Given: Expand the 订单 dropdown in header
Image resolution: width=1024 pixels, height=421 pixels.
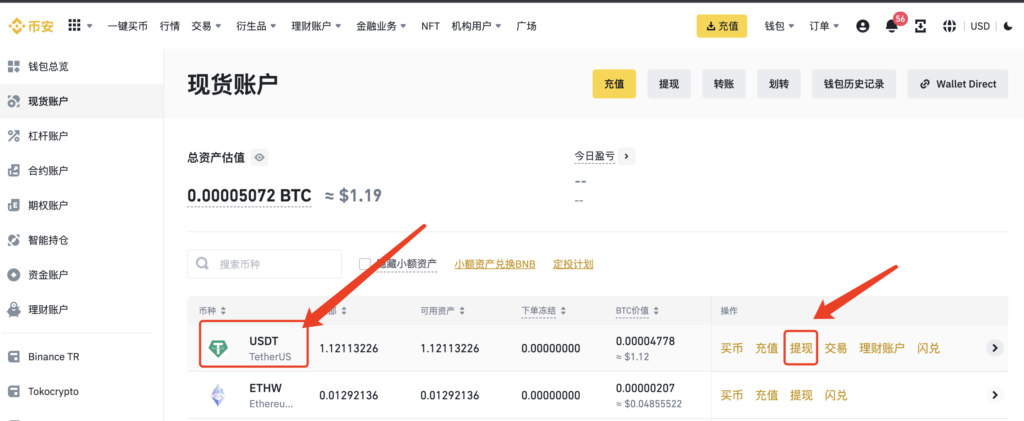Looking at the screenshot, I should tap(824, 26).
